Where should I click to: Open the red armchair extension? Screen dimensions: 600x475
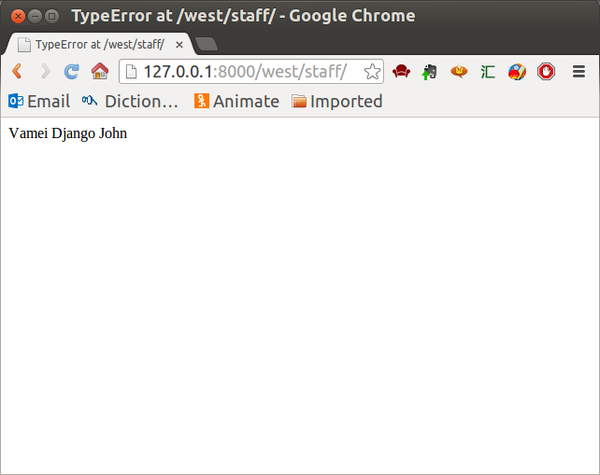(x=401, y=71)
